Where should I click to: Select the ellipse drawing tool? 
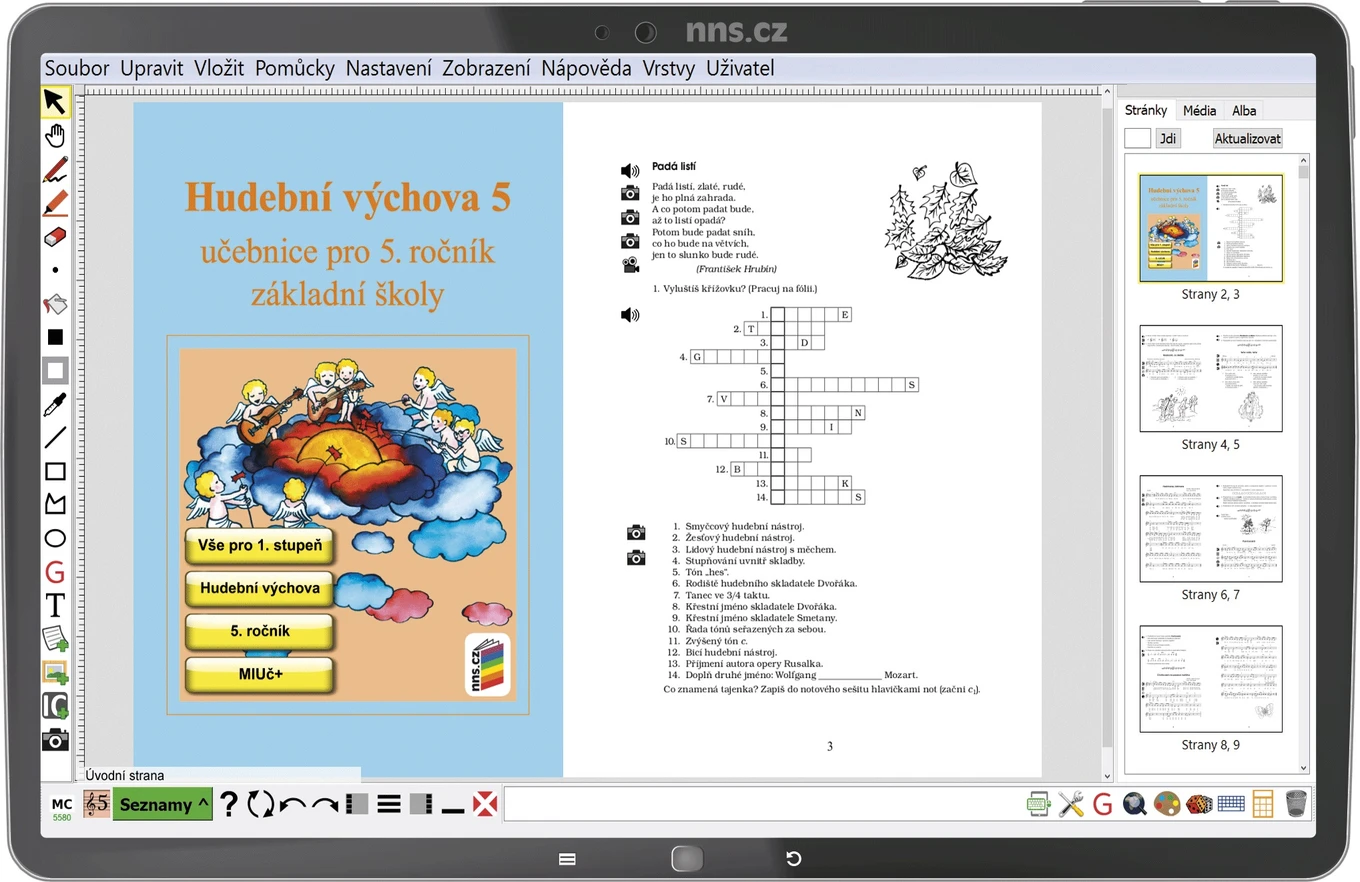(x=55, y=538)
